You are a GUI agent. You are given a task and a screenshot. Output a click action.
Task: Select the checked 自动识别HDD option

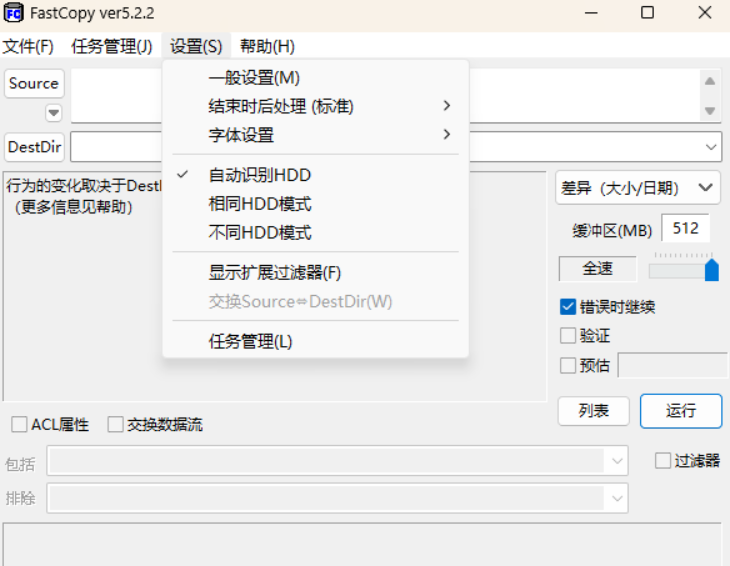click(x=315, y=175)
